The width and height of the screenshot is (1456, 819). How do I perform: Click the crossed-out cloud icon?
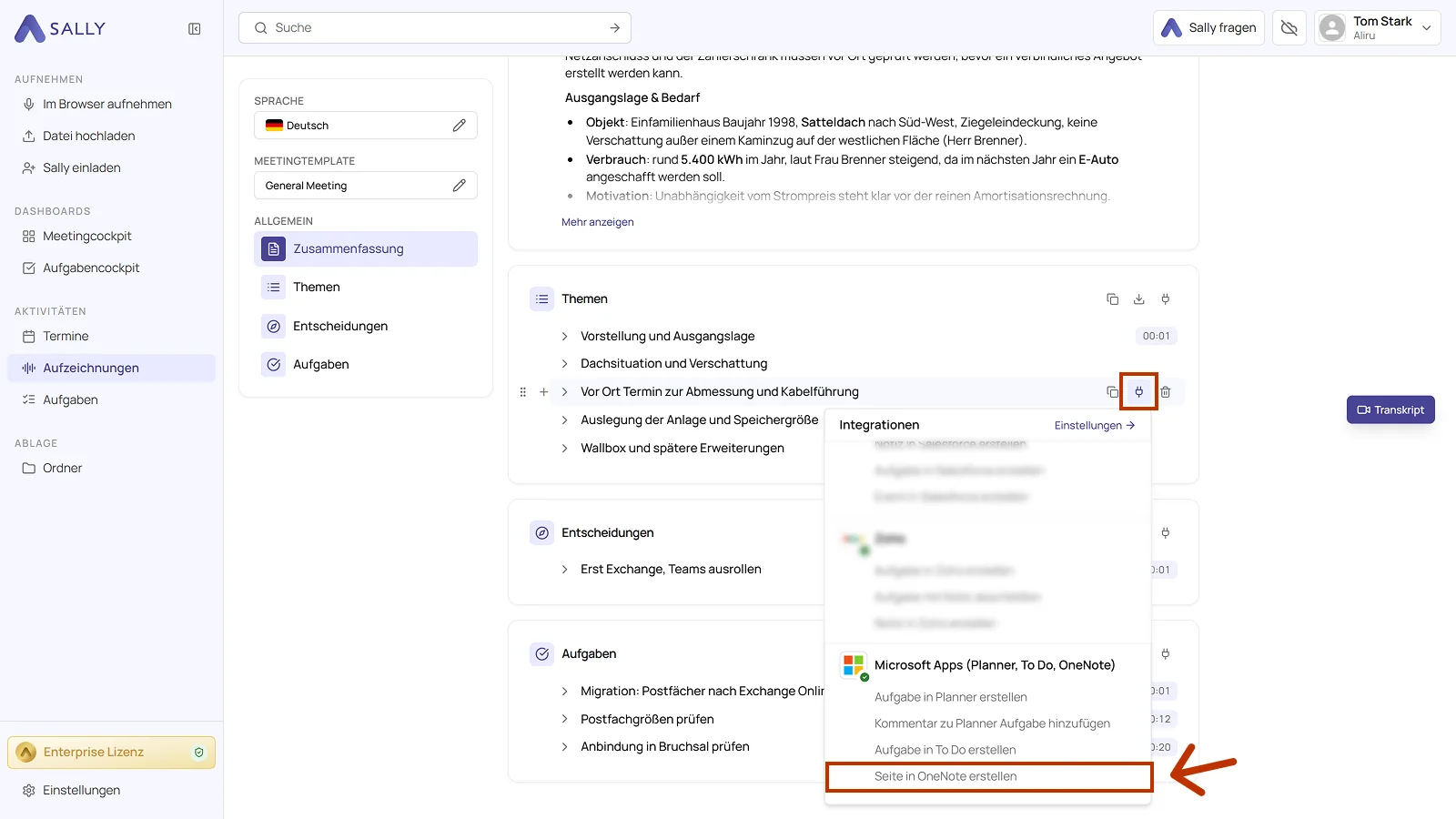[1289, 28]
